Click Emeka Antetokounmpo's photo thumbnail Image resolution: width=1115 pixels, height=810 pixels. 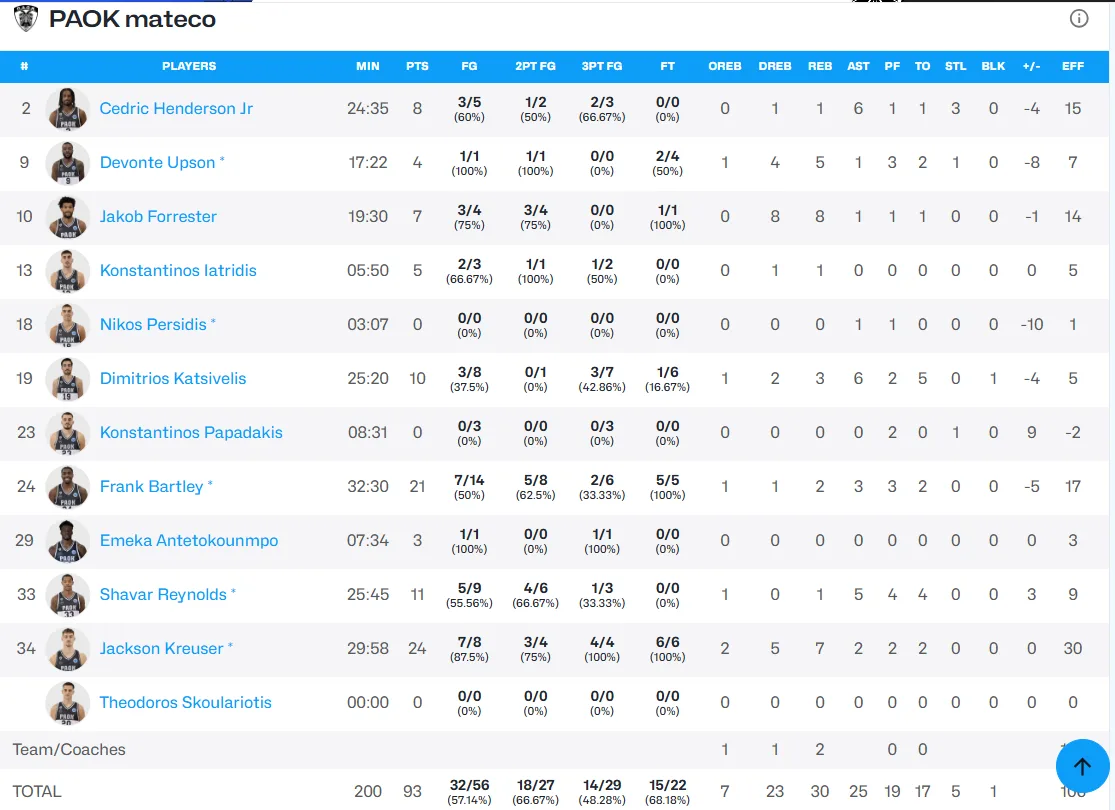point(68,541)
